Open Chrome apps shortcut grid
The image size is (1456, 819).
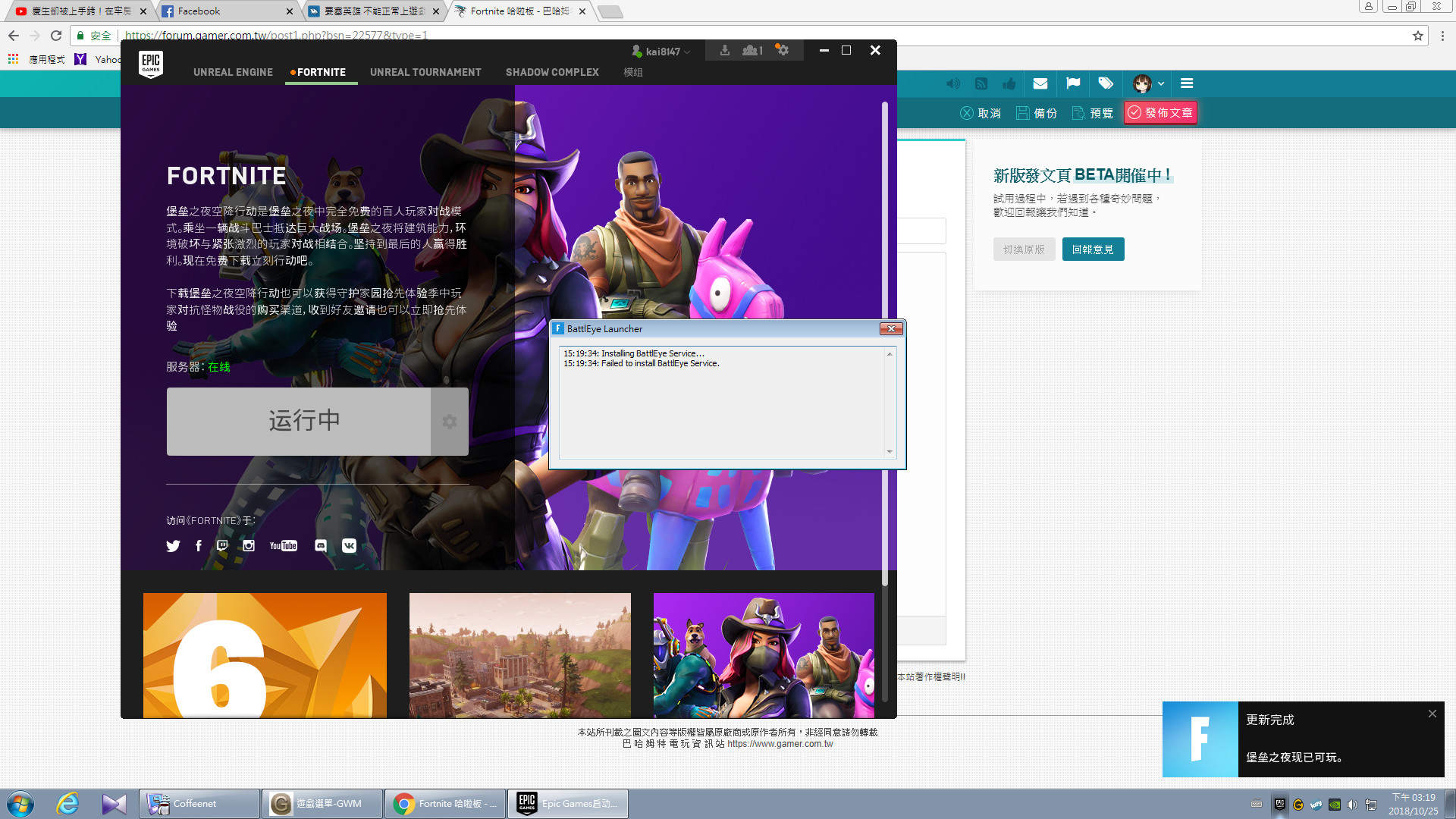pyautogui.click(x=13, y=59)
